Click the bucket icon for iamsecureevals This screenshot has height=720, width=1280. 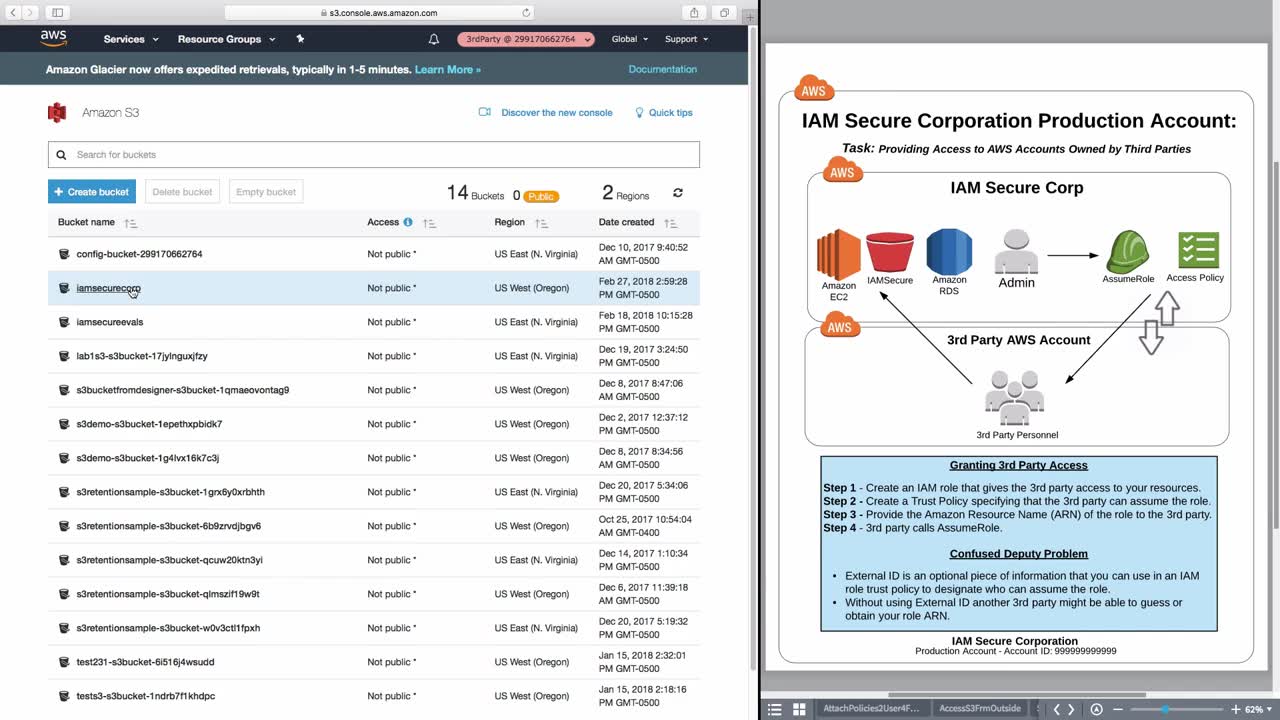tap(64, 322)
